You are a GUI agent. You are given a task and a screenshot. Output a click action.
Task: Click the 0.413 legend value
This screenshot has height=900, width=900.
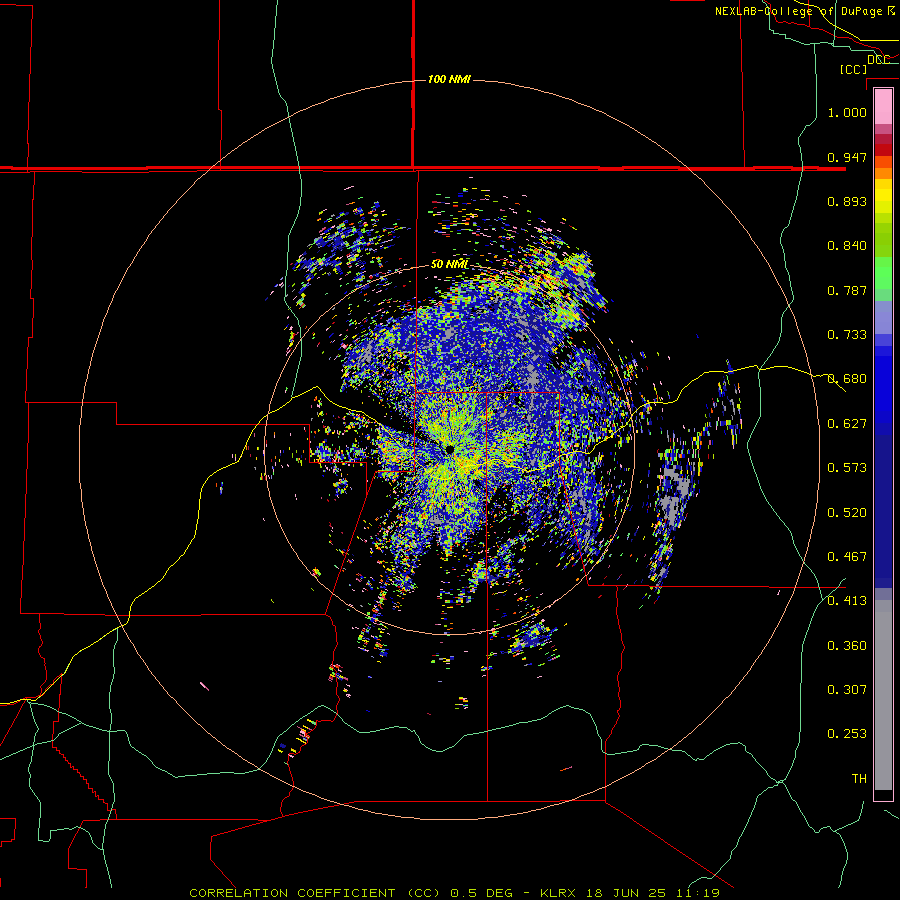click(x=847, y=601)
